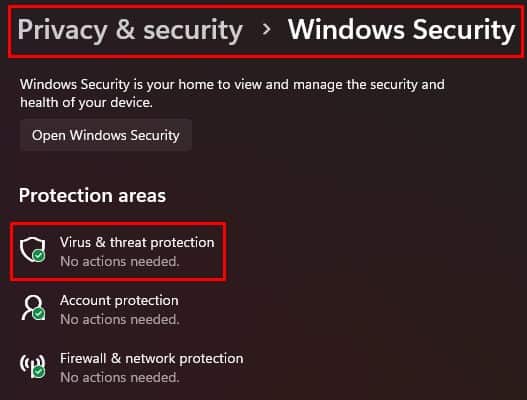527x400 pixels.
Task: Click the green checkmark badge on the firewall icon
Action: click(39, 372)
